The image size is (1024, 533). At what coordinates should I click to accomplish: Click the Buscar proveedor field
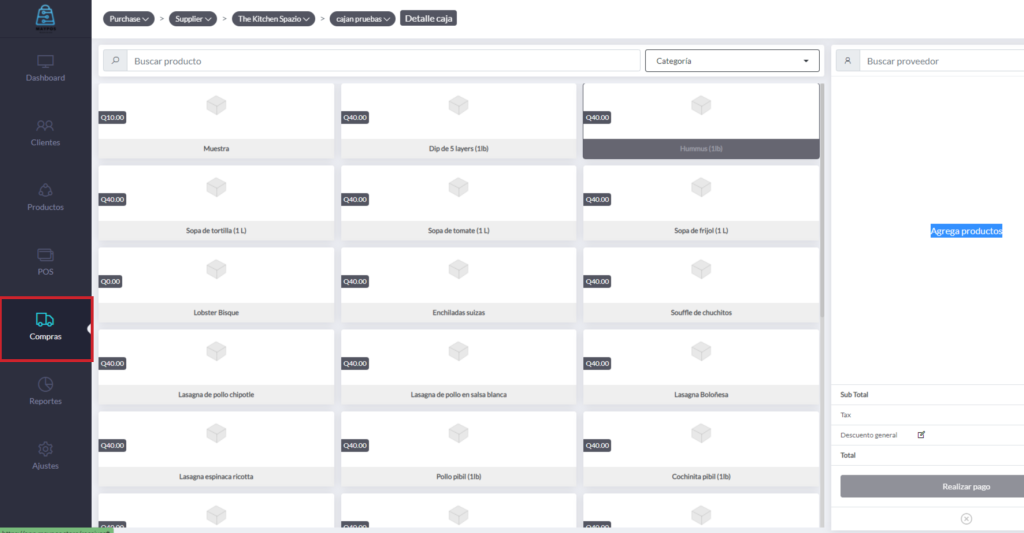point(938,61)
